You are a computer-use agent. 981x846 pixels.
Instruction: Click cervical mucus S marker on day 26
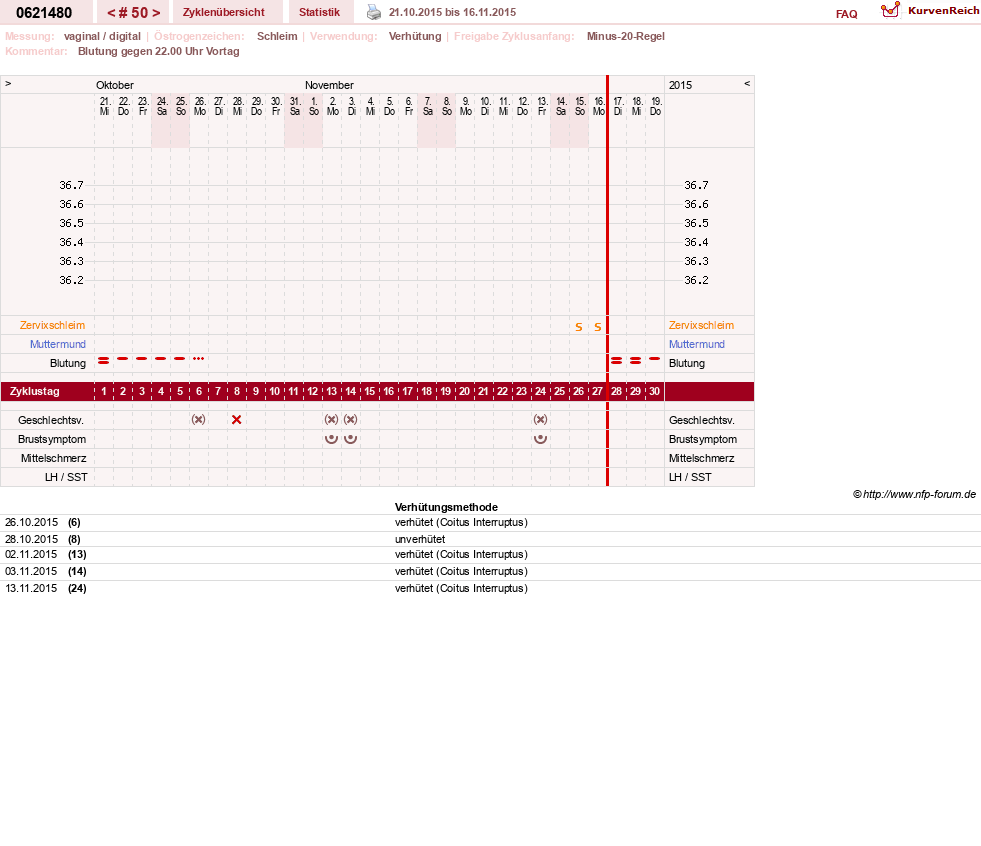(x=579, y=327)
